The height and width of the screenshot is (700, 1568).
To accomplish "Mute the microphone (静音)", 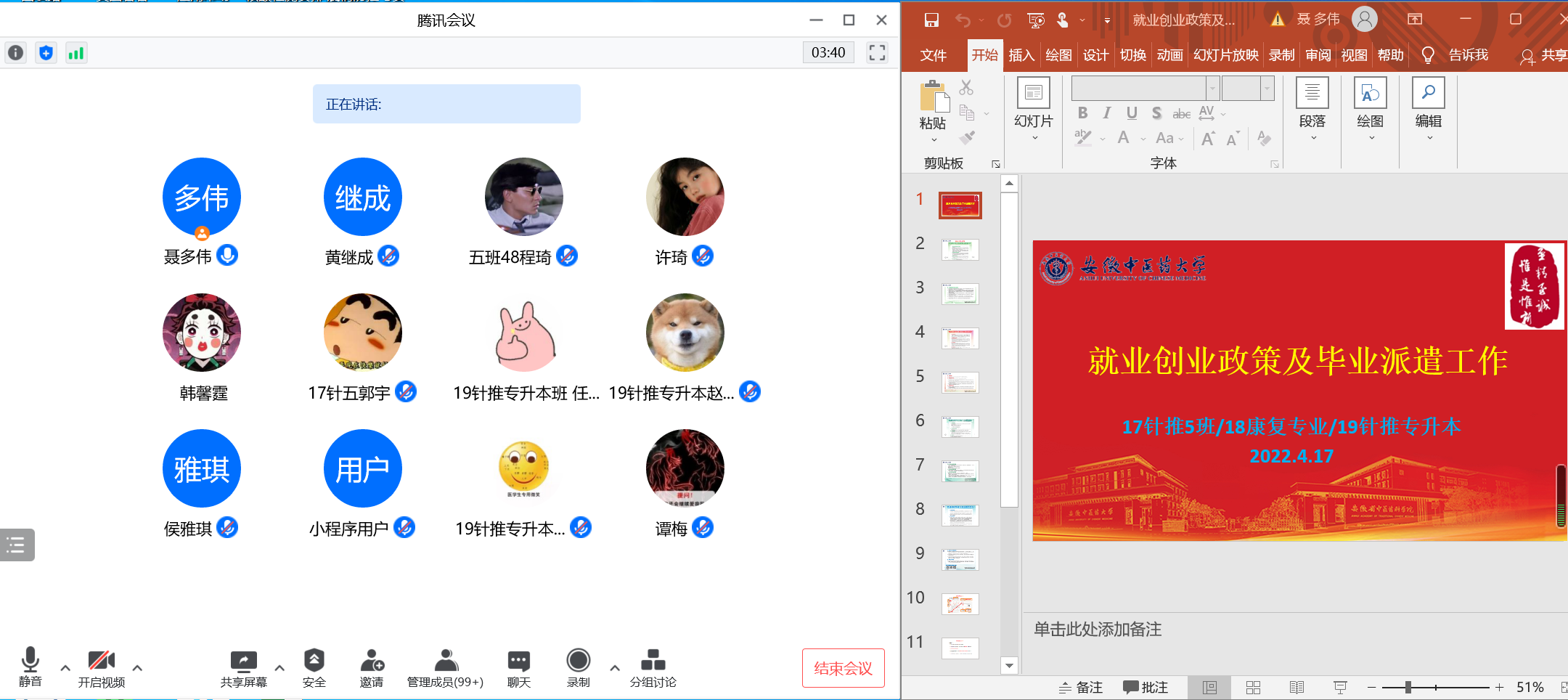I will [x=30, y=667].
